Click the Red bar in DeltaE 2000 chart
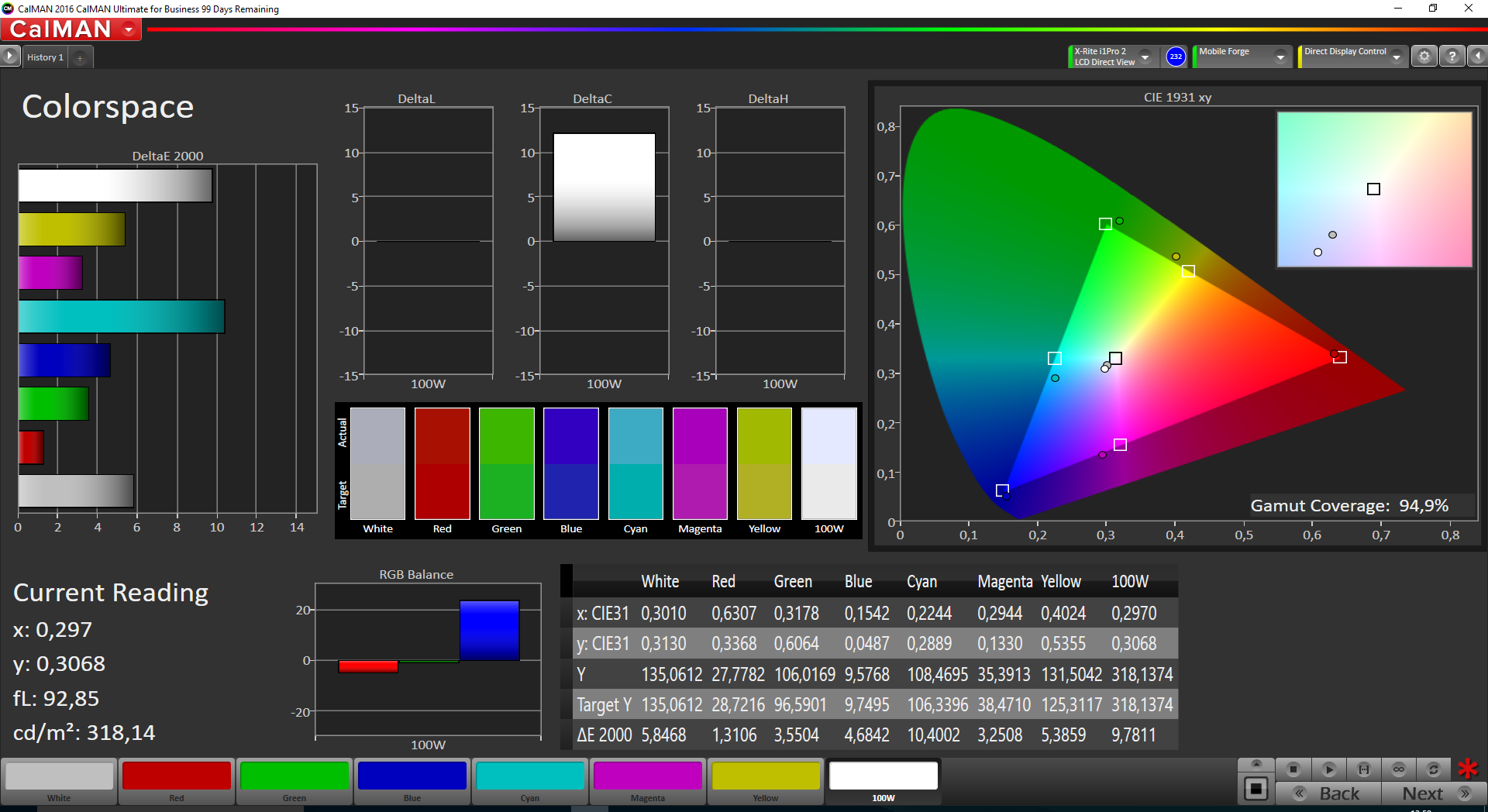Viewport: 1488px width, 812px height. tap(31, 448)
